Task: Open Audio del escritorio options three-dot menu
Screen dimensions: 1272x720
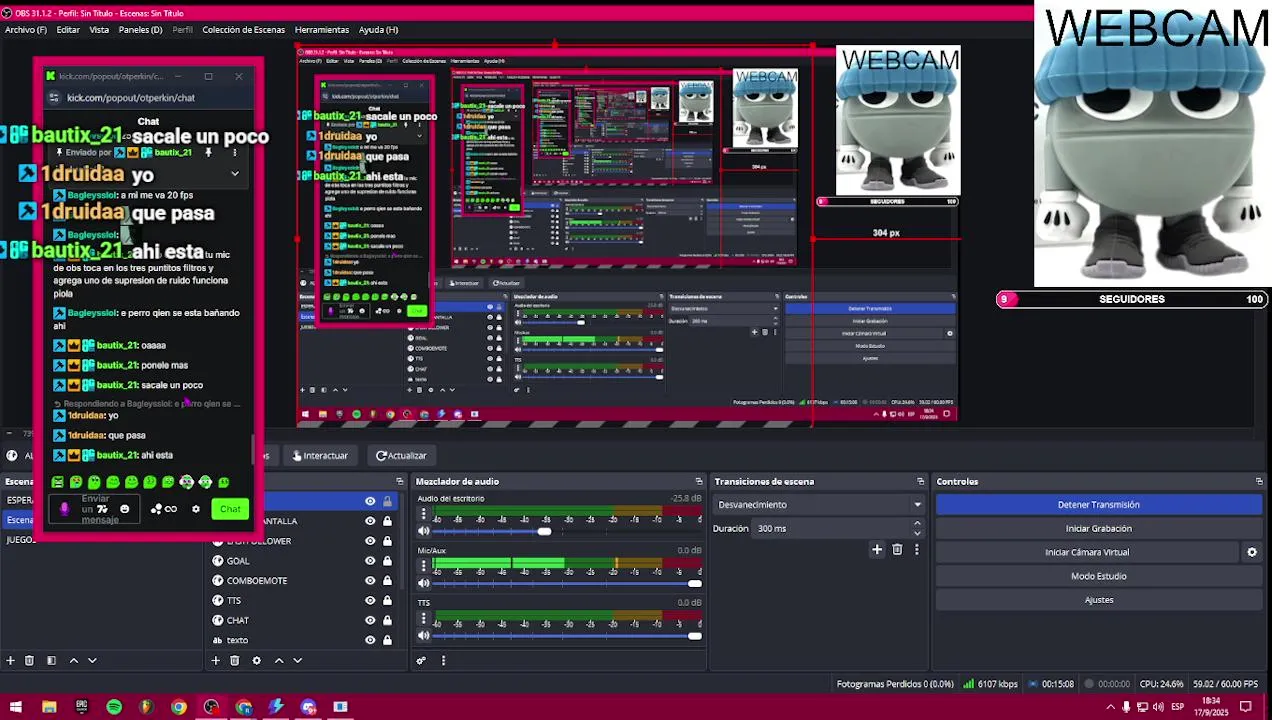Action: [423, 516]
